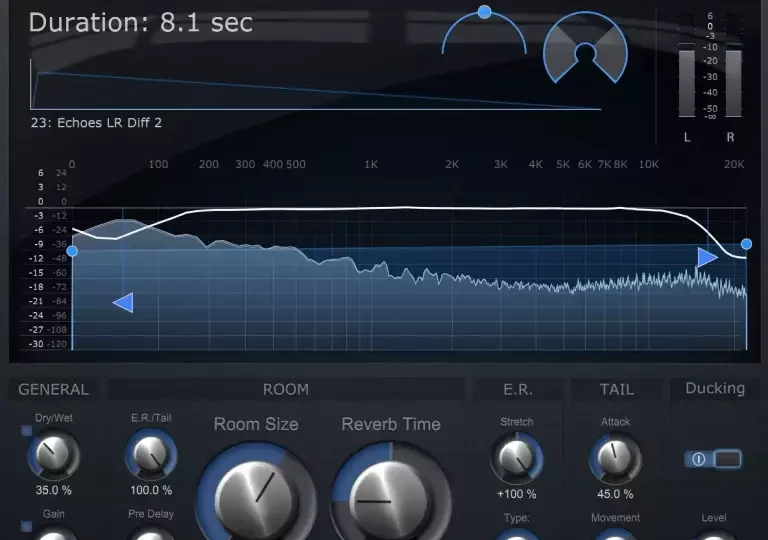This screenshot has width=768, height=540.
Task: Click the 100.0 % E.R./Tail value
Action: [x=151, y=490]
